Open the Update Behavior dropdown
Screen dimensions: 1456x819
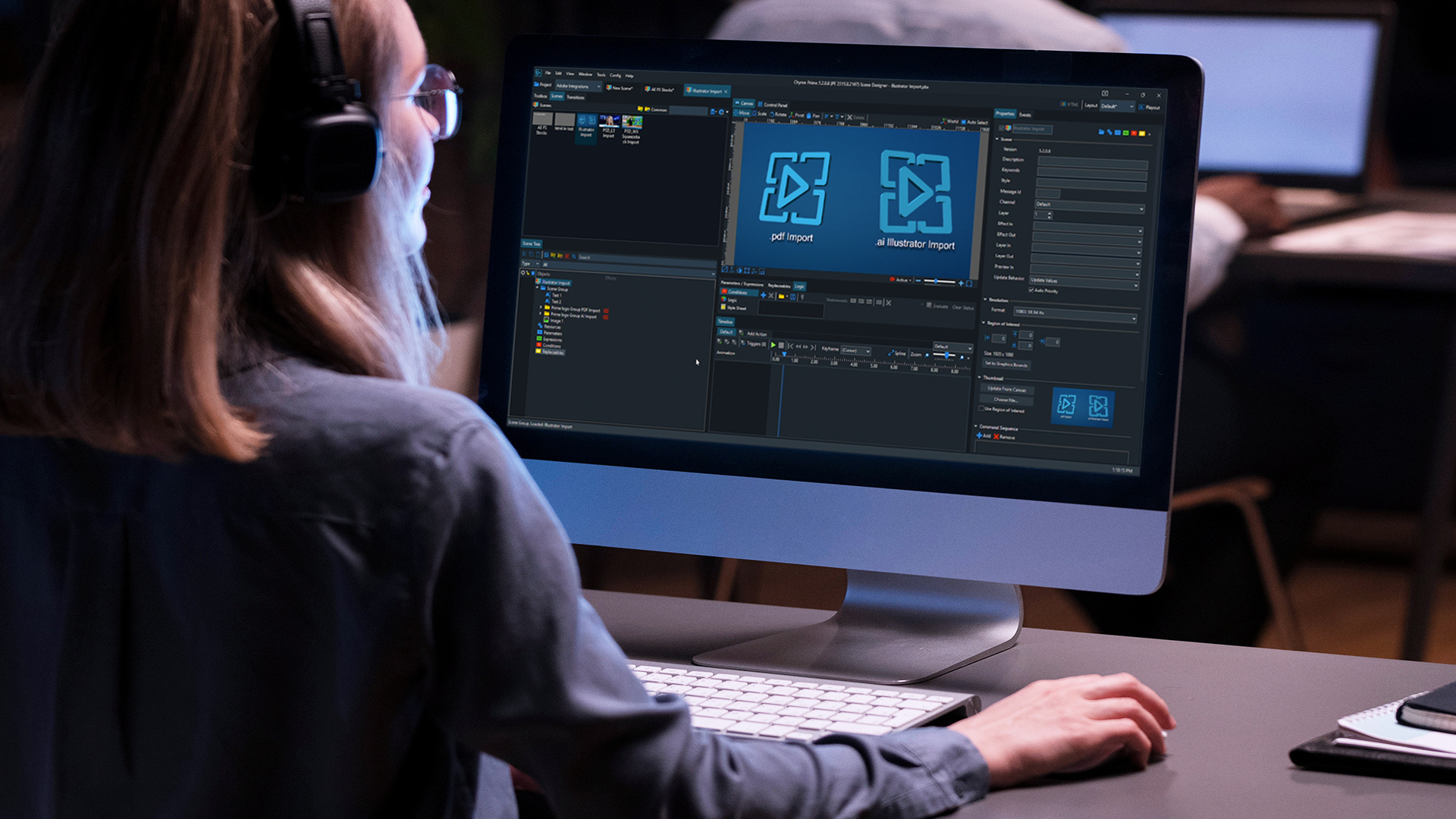click(1083, 281)
